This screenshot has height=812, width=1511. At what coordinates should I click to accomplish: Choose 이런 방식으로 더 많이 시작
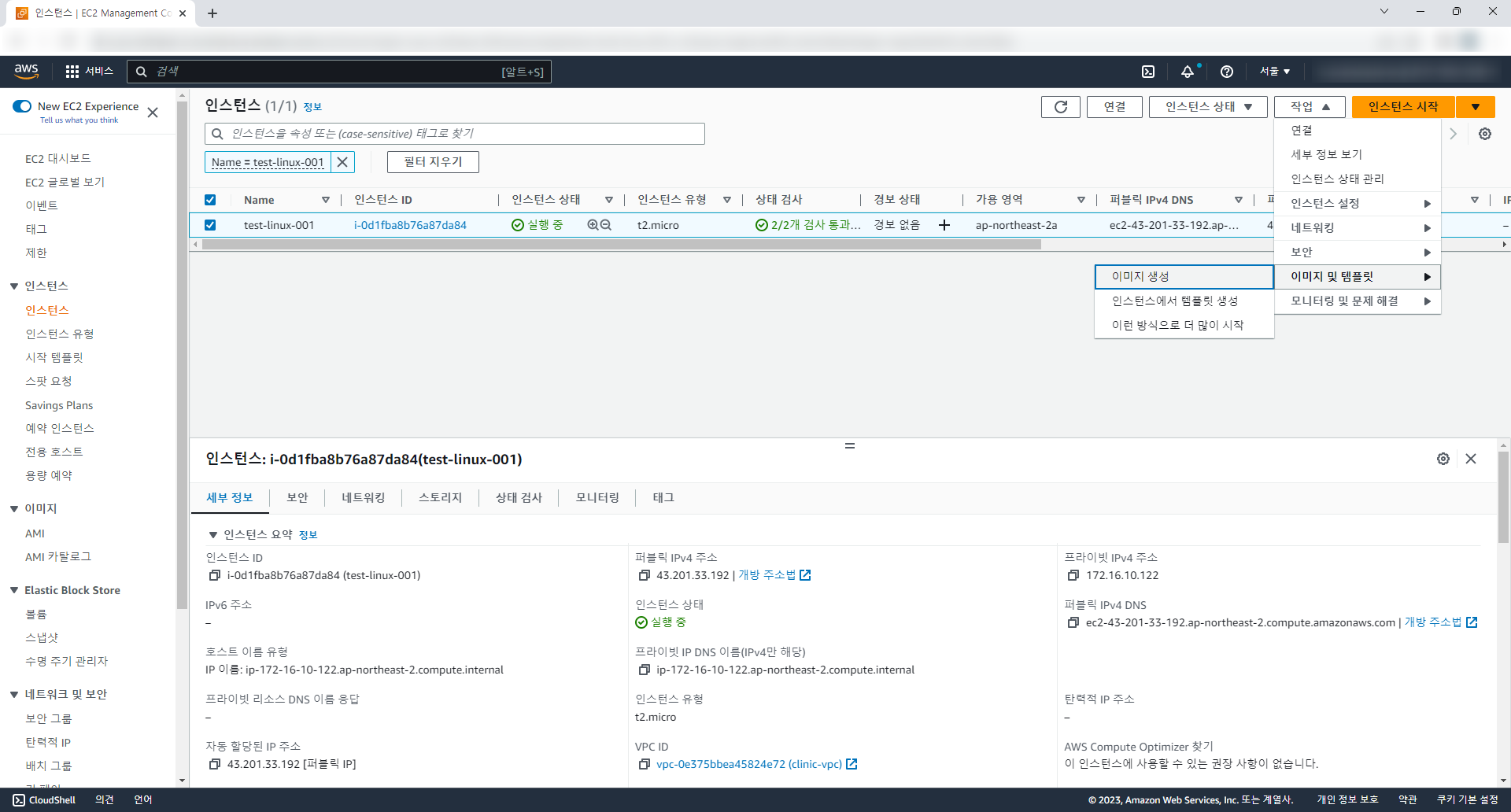(x=1184, y=326)
